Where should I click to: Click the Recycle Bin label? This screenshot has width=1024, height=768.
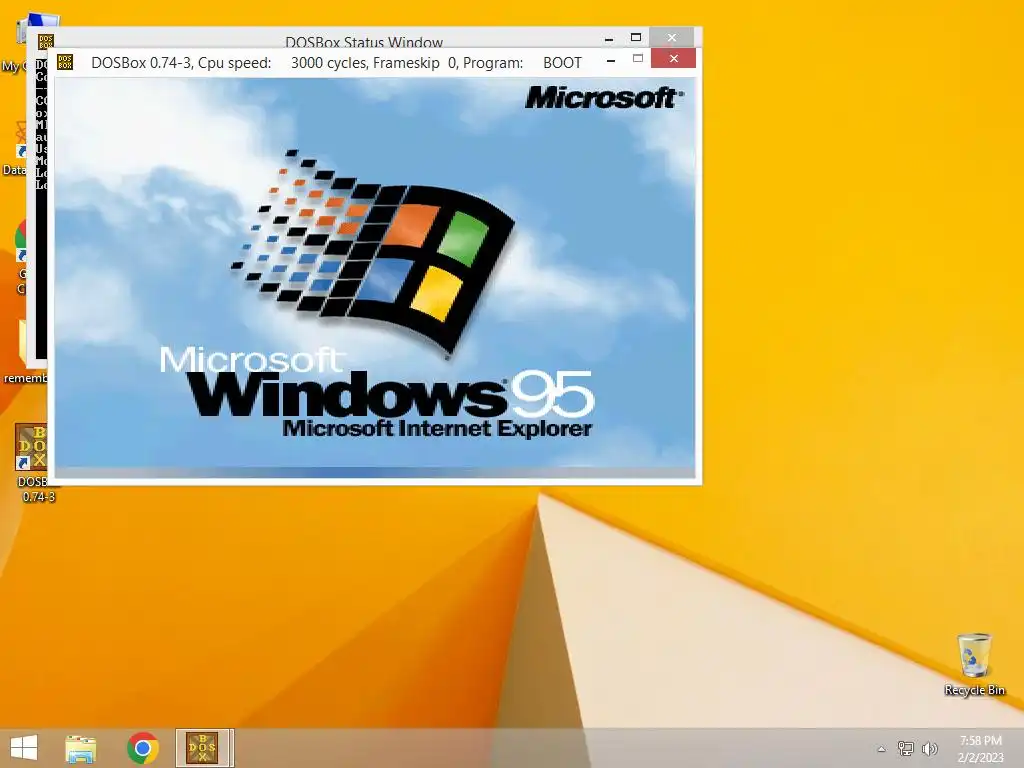[x=974, y=690]
